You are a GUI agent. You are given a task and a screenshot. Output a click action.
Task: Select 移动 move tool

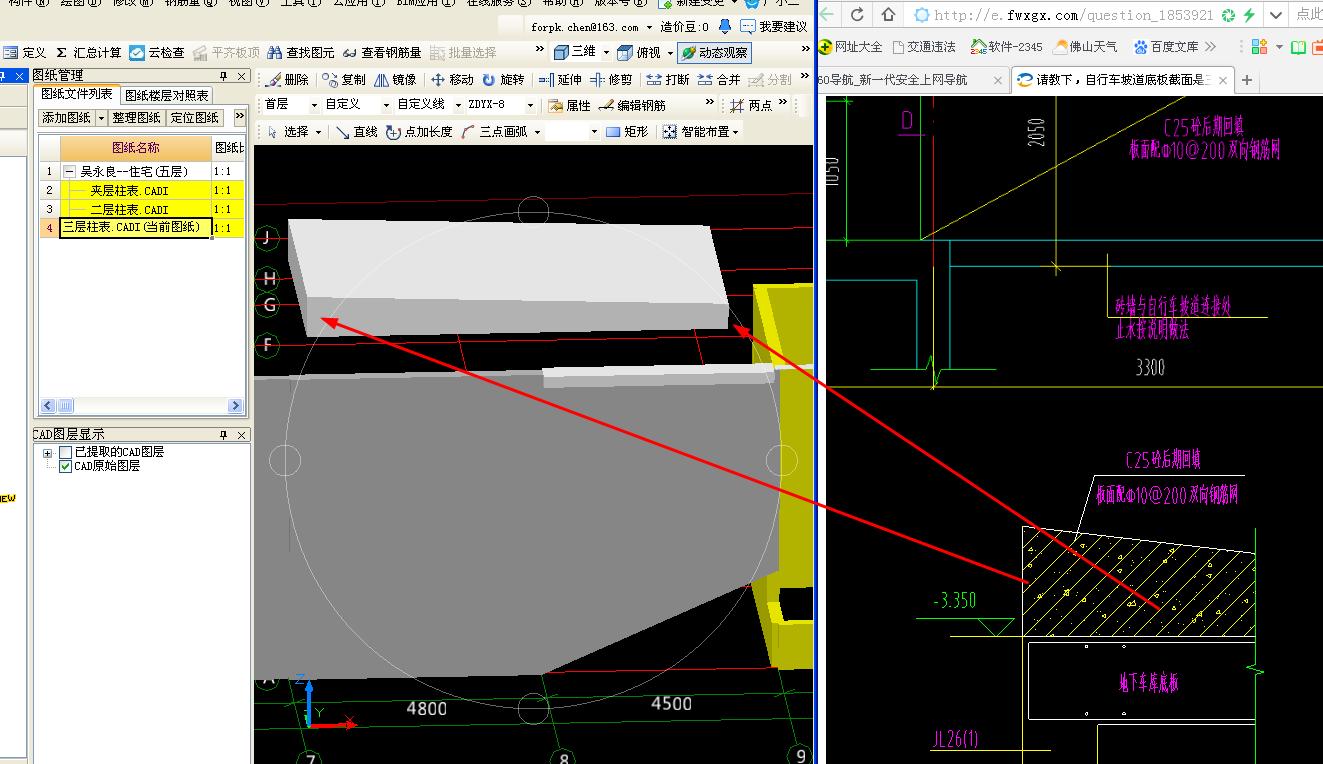point(452,80)
